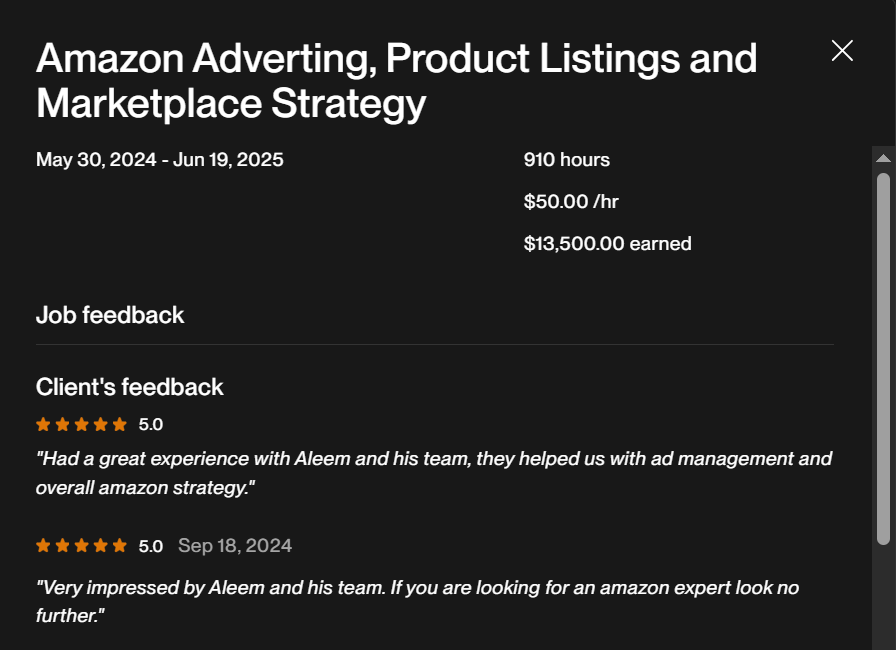Close the job details dialog
The width and height of the screenshot is (896, 650).
click(x=842, y=51)
